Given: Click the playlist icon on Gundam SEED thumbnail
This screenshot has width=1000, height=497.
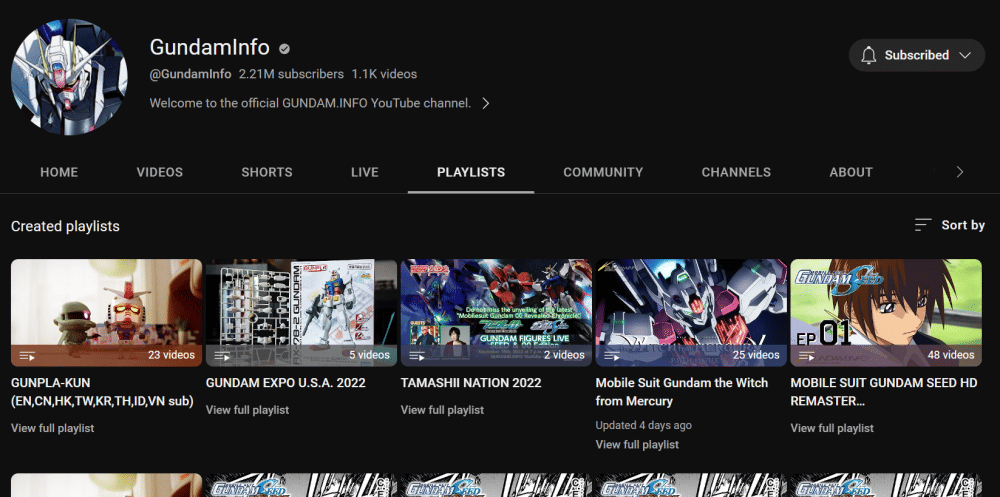Looking at the screenshot, I should click(x=807, y=355).
